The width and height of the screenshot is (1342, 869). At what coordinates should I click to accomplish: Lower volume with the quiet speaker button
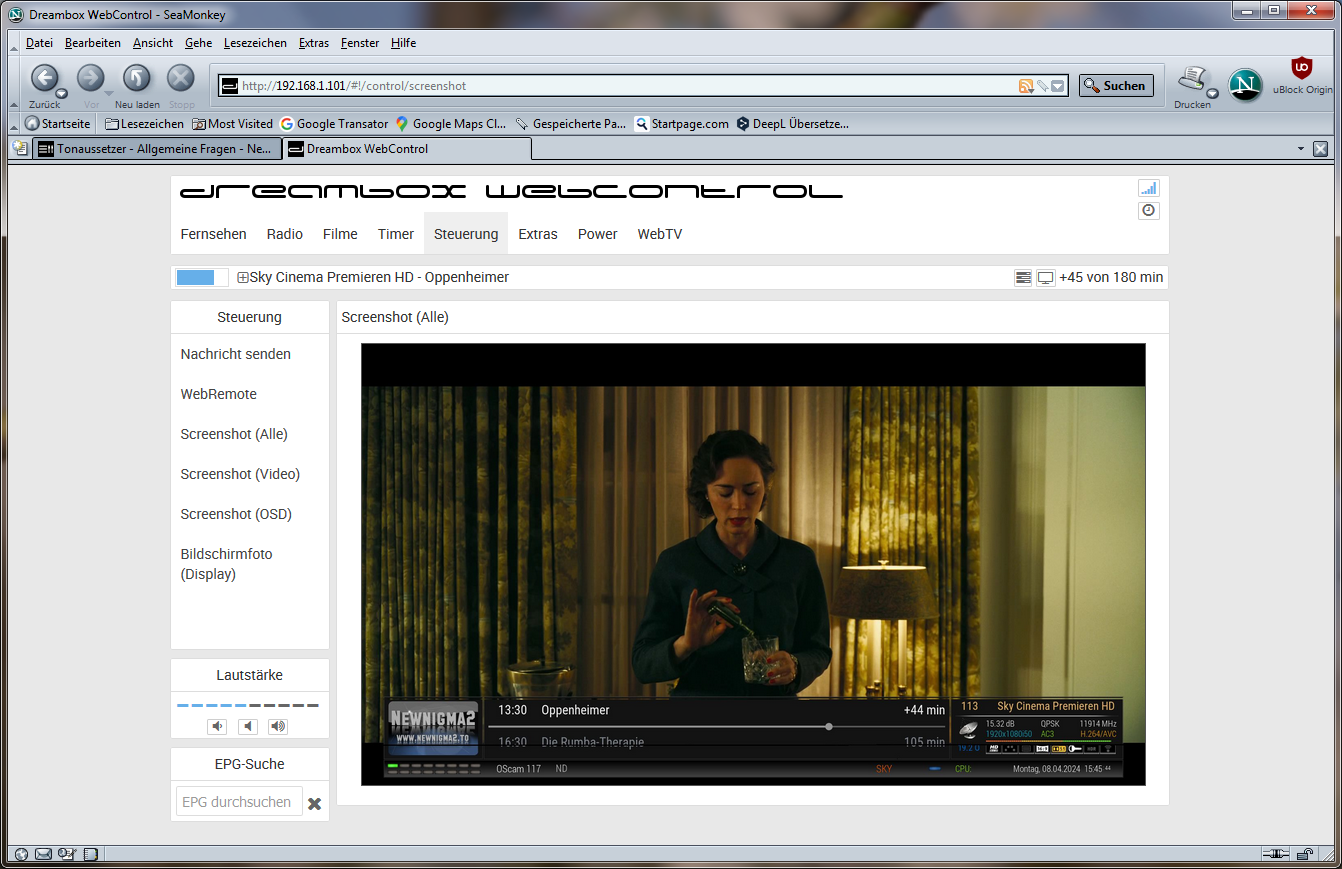(218, 726)
